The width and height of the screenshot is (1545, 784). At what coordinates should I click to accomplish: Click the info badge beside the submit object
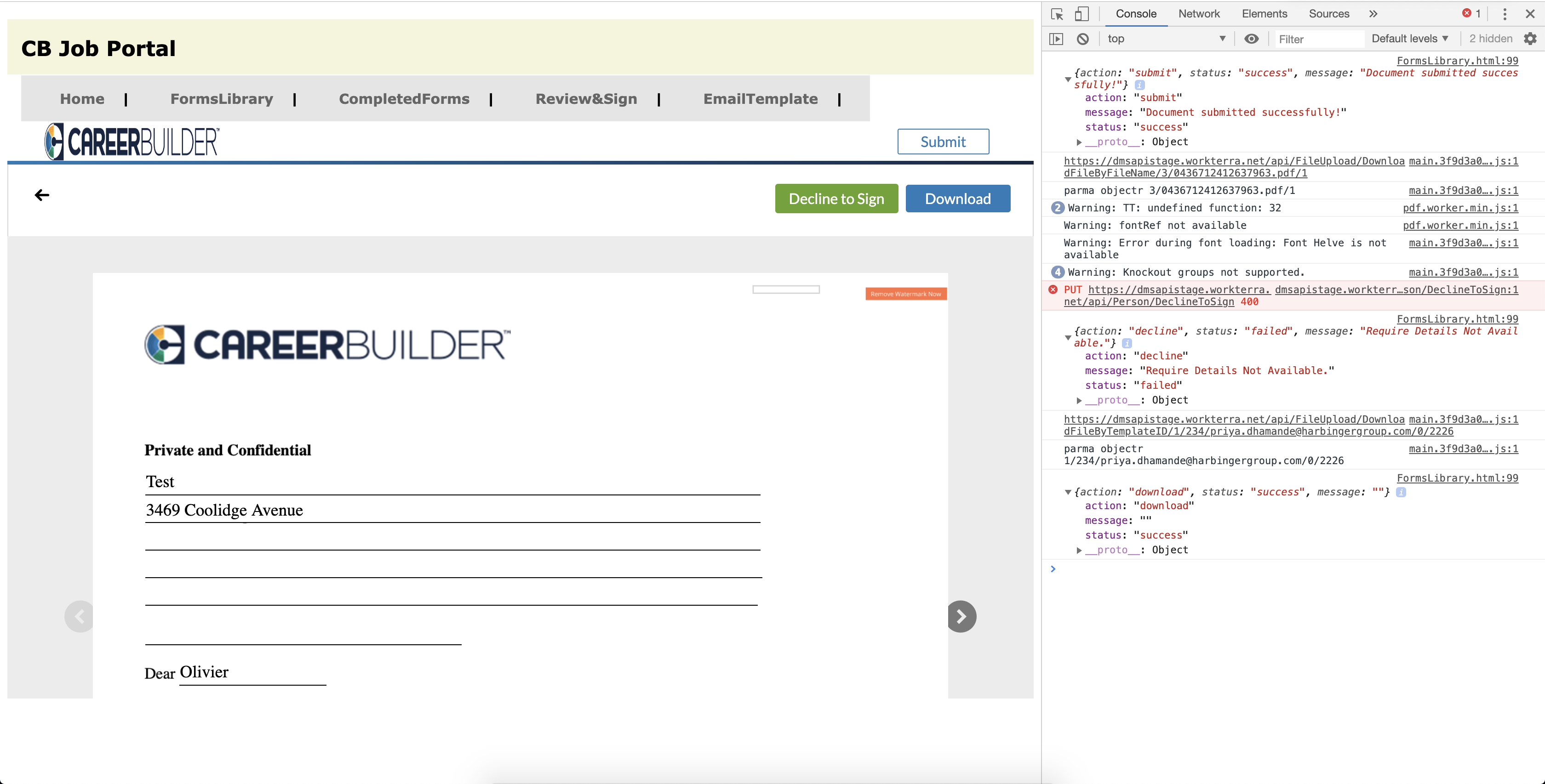(1139, 85)
